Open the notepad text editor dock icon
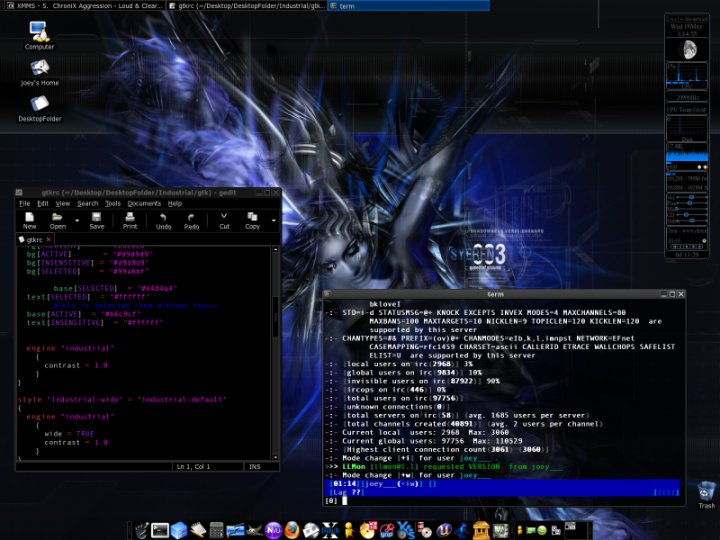Image resolution: width=720 pixels, height=540 pixels. (x=198, y=530)
